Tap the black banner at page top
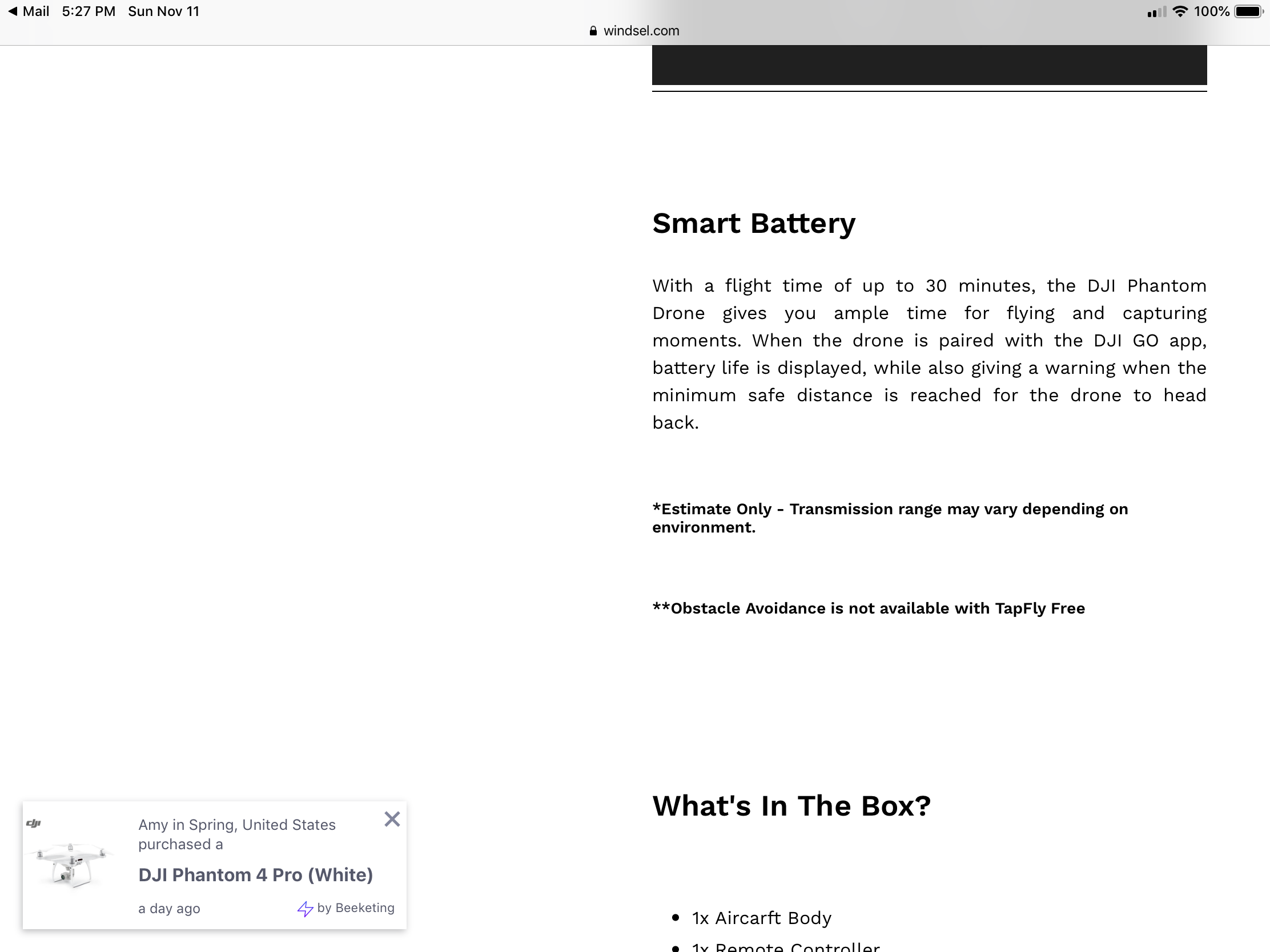Image resolution: width=1270 pixels, height=952 pixels. [929, 65]
